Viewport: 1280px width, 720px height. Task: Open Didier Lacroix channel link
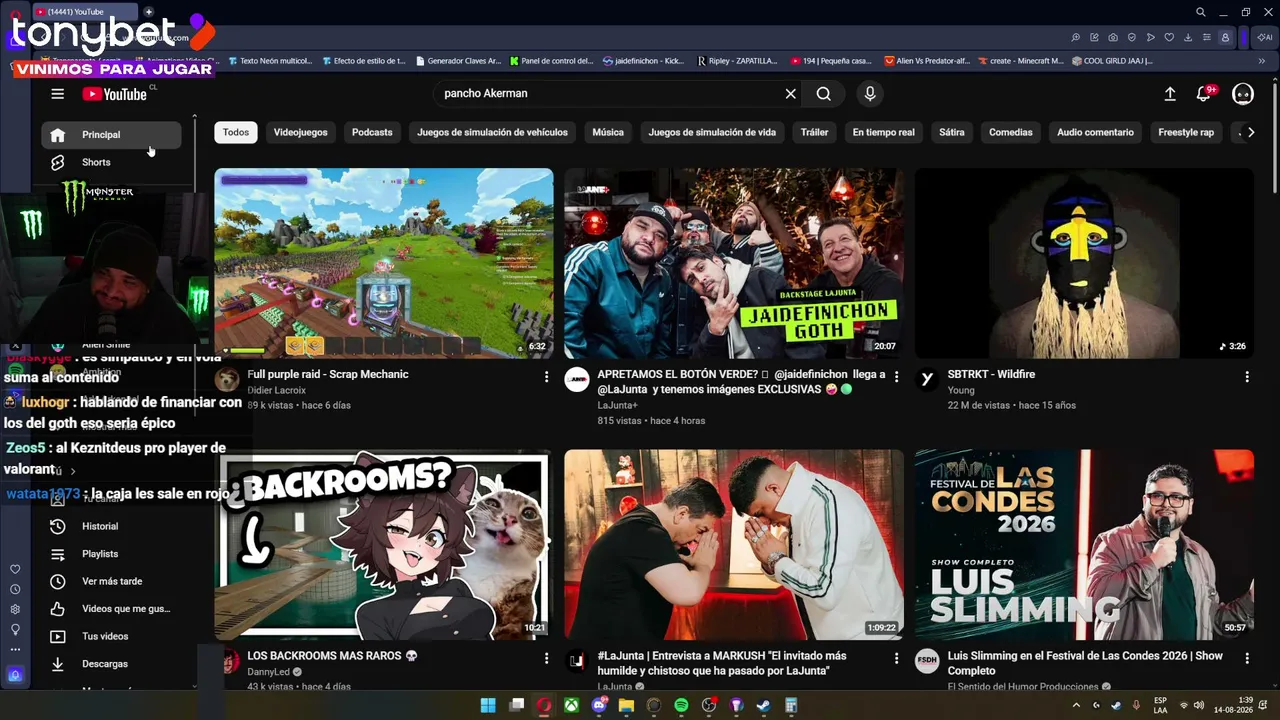pyautogui.click(x=277, y=390)
